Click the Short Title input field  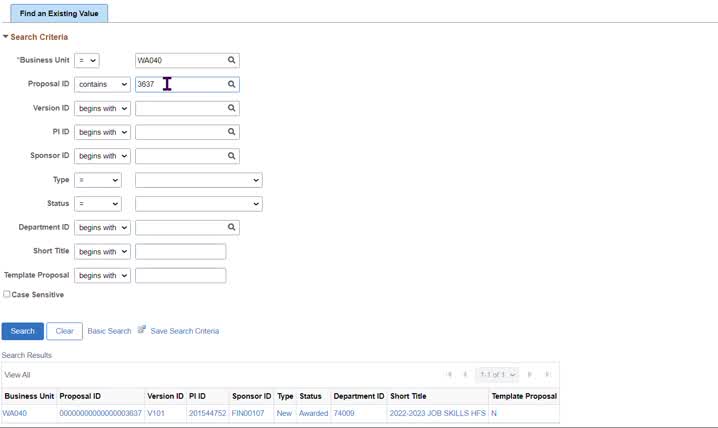coord(180,252)
